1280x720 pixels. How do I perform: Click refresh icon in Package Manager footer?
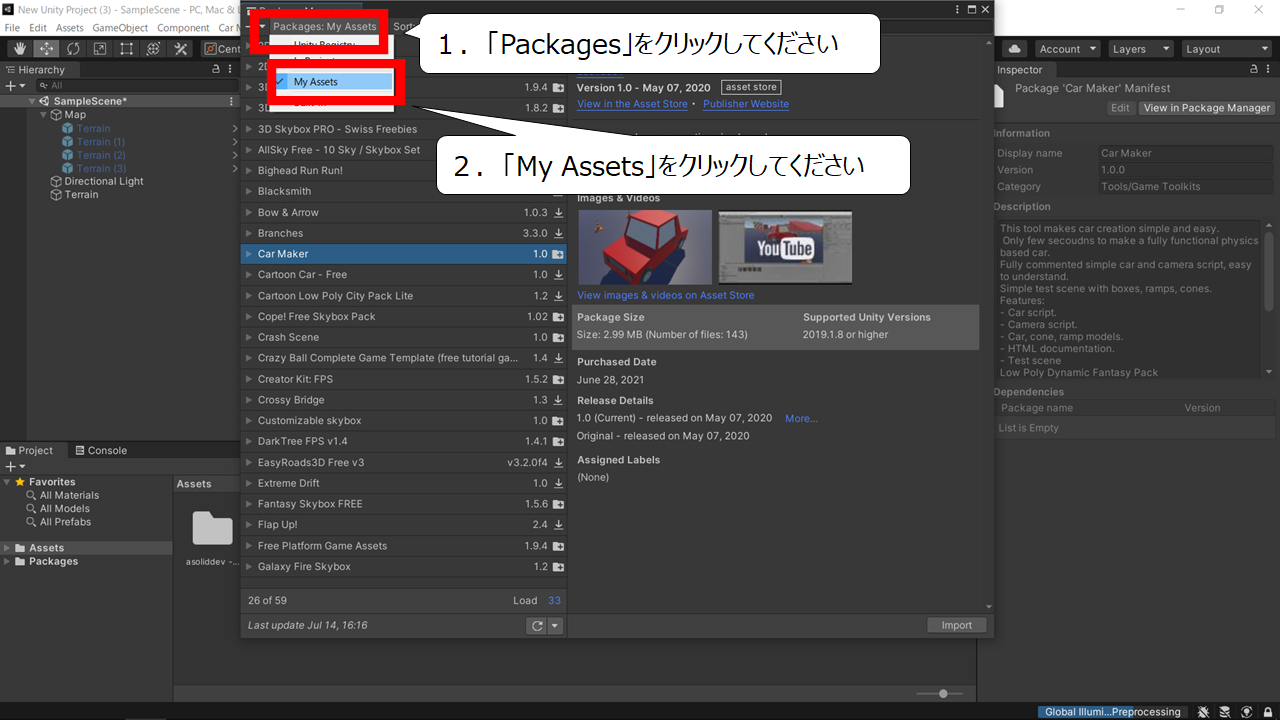click(x=537, y=625)
